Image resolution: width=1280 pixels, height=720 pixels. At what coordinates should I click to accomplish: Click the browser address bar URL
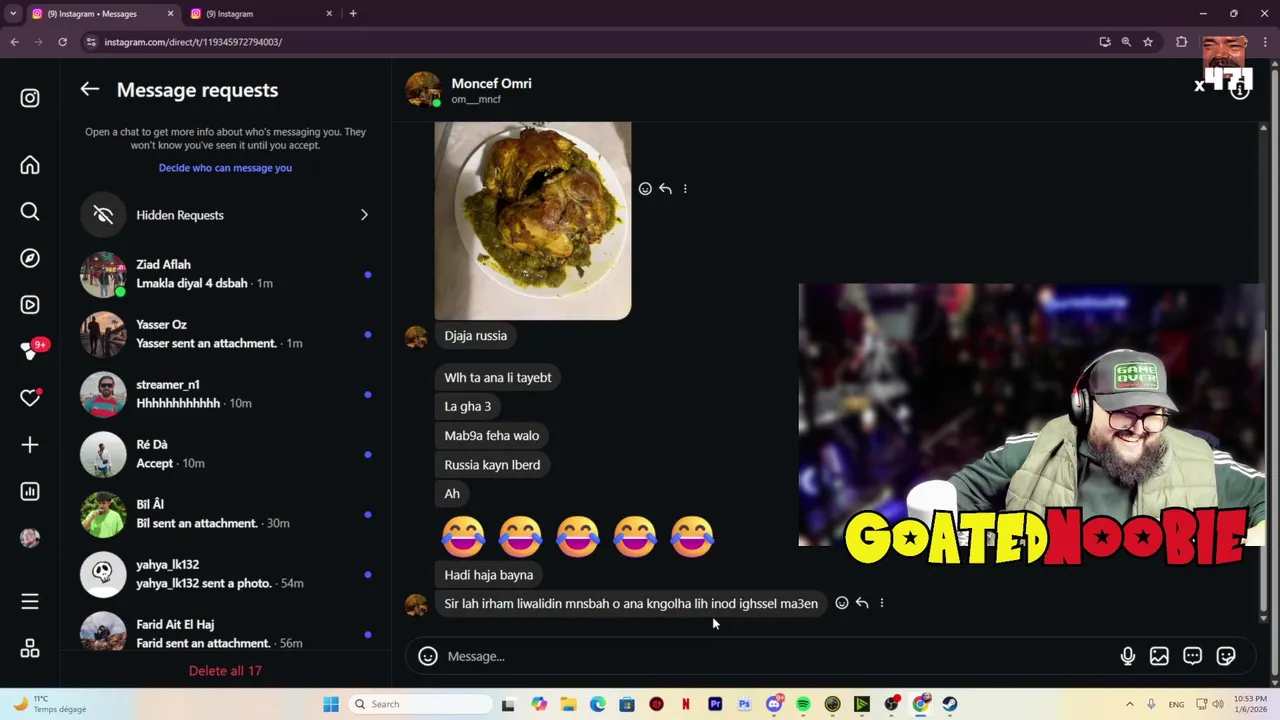[x=193, y=42]
